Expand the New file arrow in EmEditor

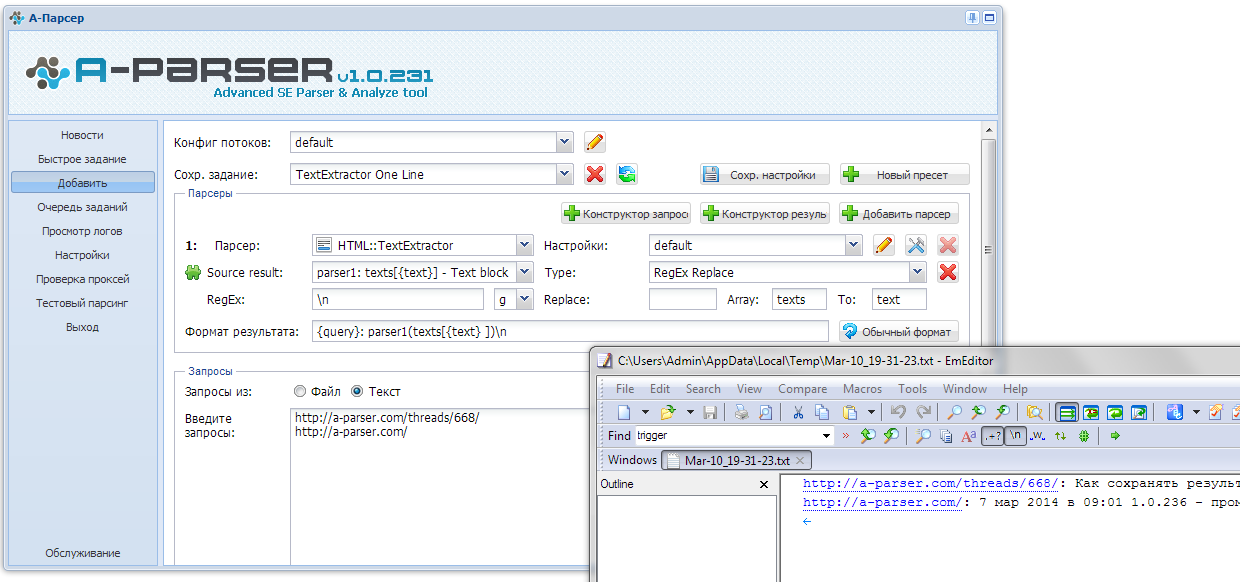(x=645, y=412)
